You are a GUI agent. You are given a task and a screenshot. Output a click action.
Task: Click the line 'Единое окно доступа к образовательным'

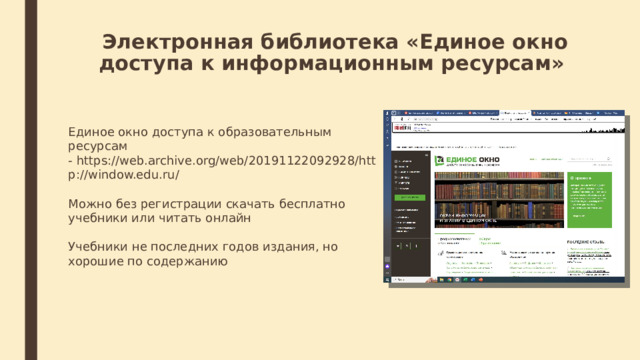pos(200,132)
